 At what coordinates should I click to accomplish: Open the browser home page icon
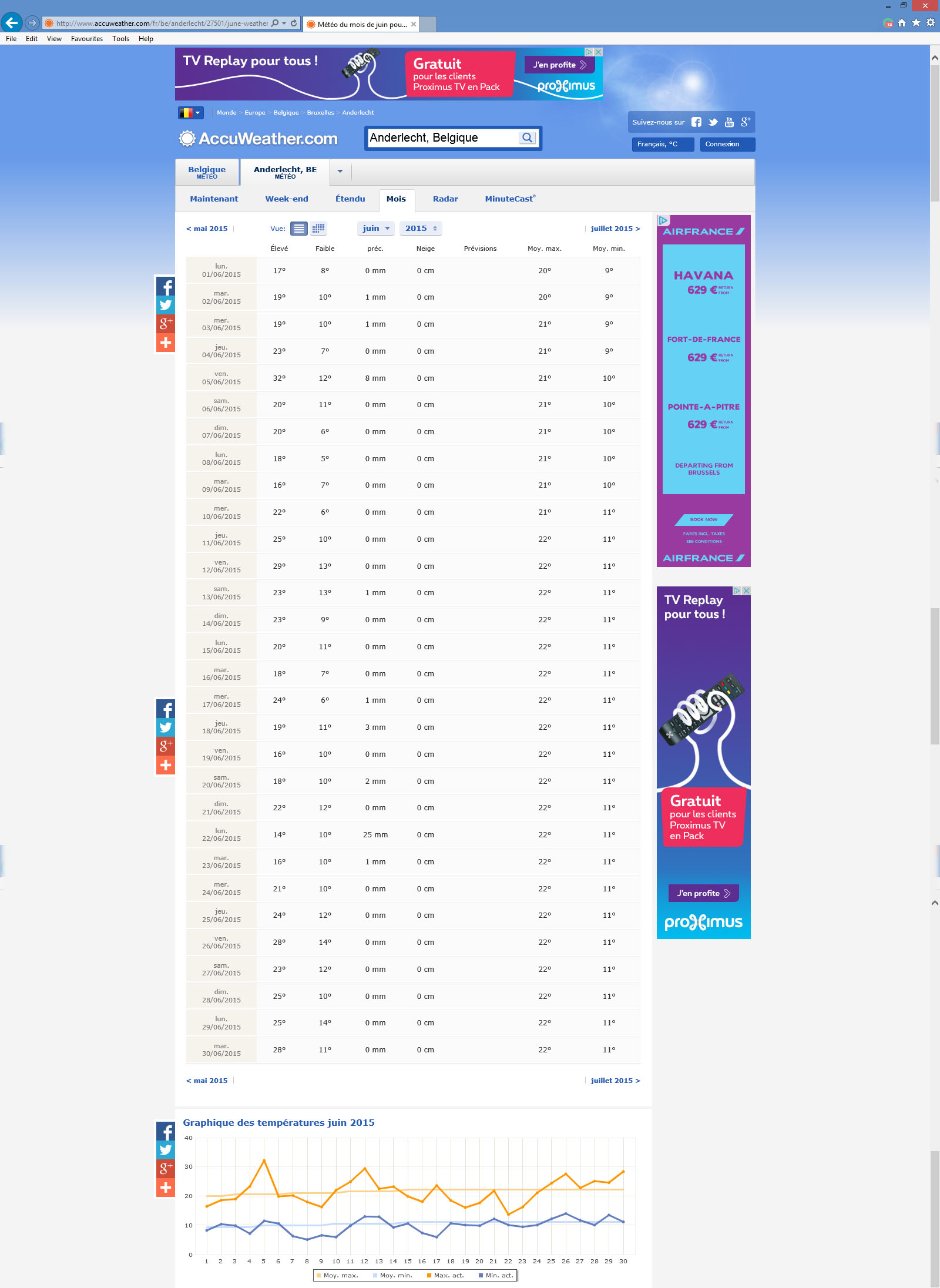click(x=902, y=23)
